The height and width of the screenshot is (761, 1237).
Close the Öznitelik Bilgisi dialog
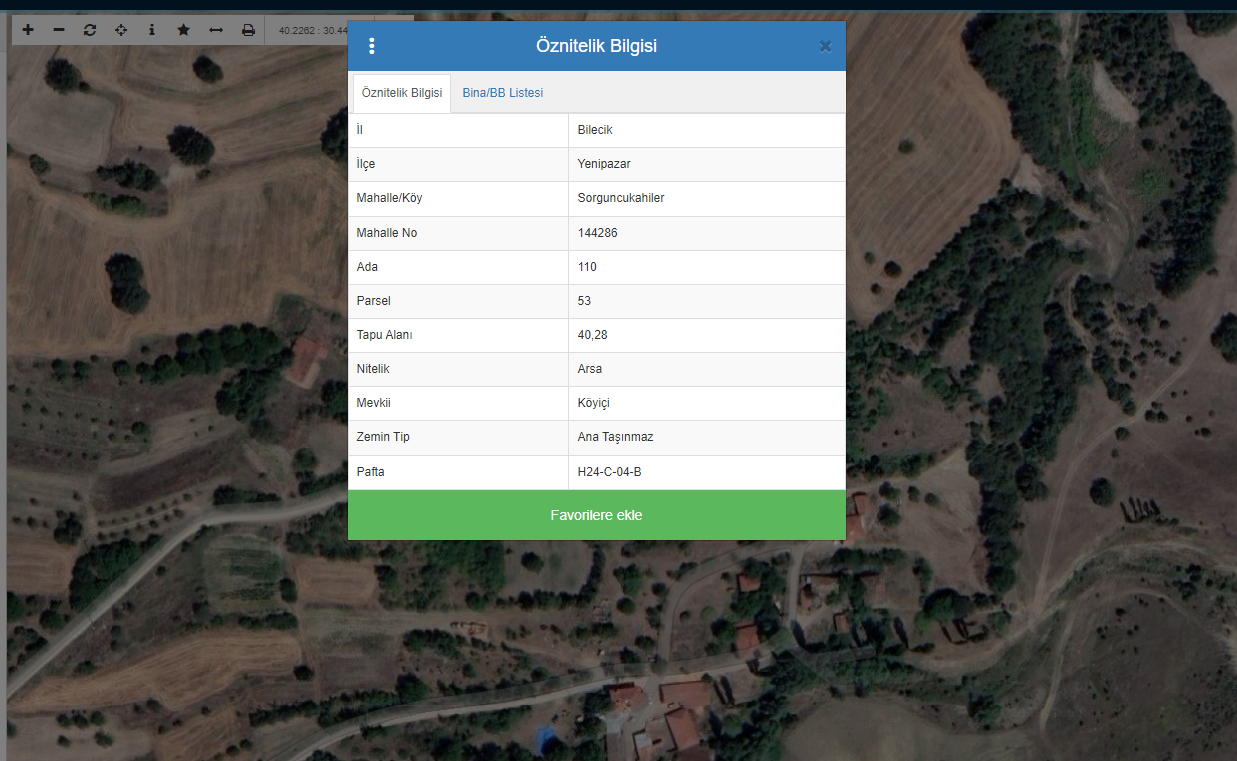[x=825, y=46]
